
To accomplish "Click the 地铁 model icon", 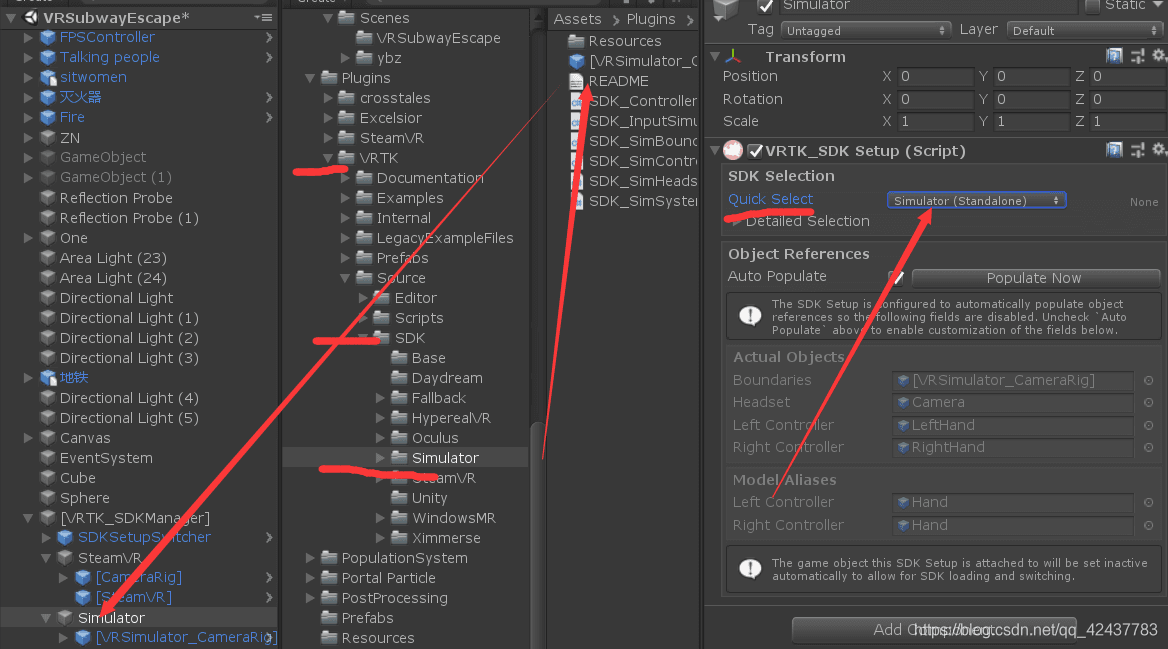I will [48, 378].
